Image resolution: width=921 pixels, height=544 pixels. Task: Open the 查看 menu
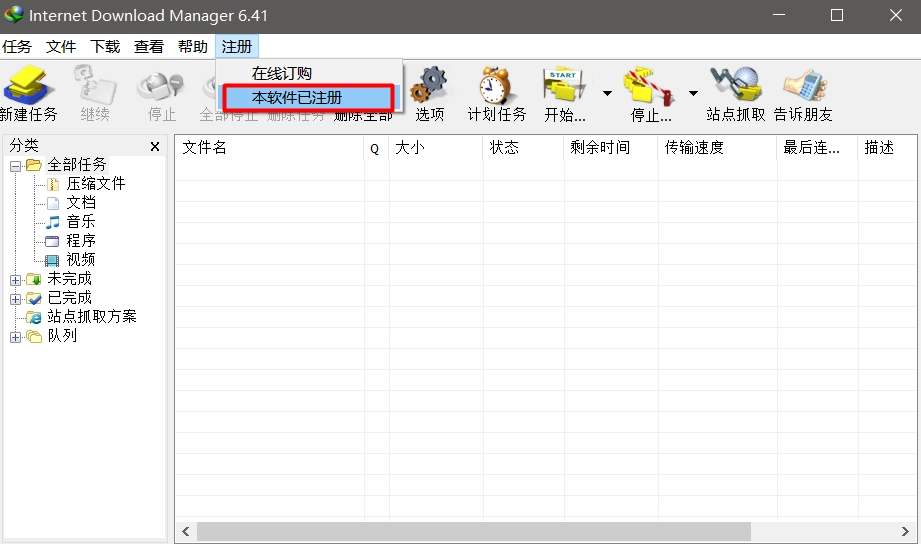(149, 46)
